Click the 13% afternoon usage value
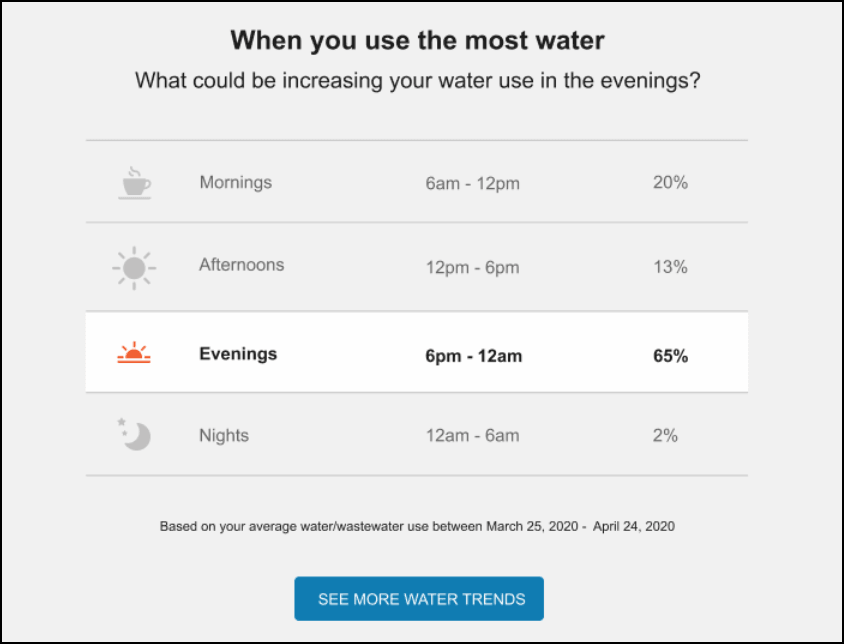This screenshot has height=644, width=844. pyautogui.click(x=670, y=267)
